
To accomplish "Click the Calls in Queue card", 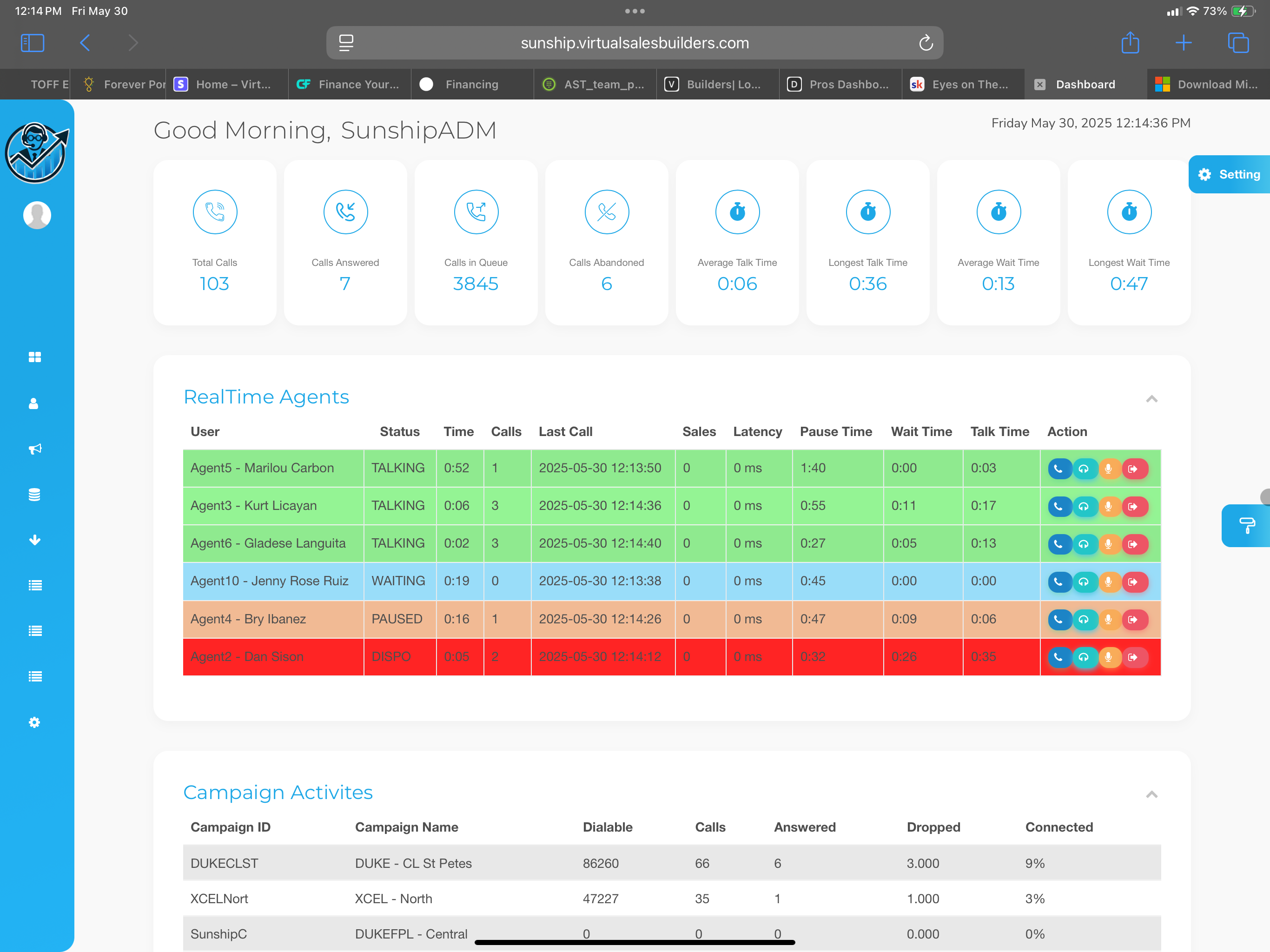I will tap(476, 243).
